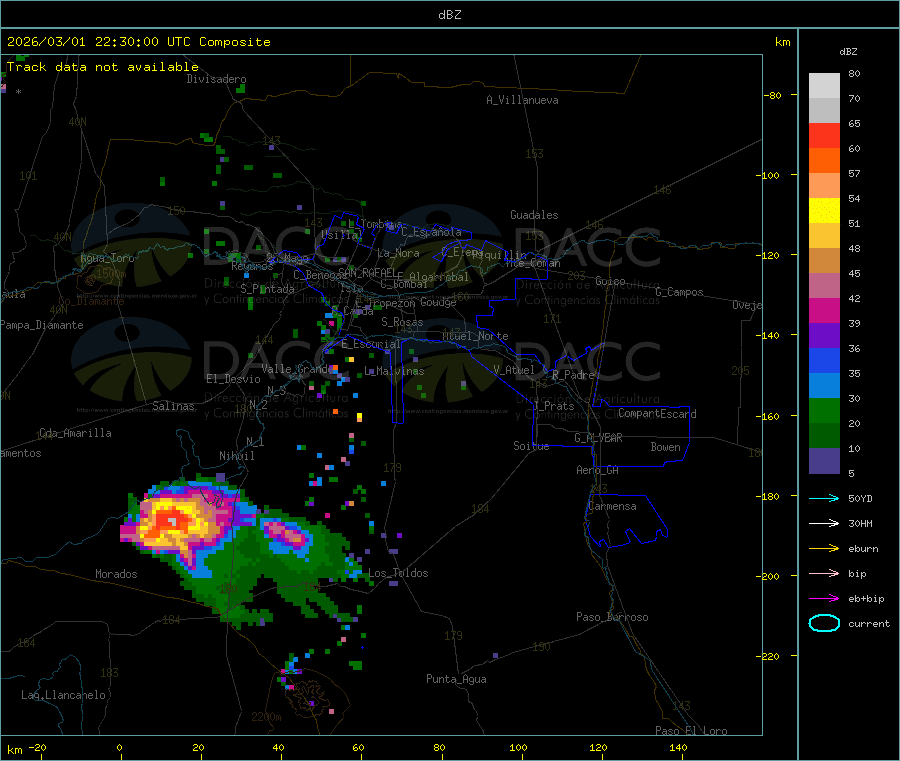The height and width of the screenshot is (761, 900).
Task: Click the Paso_El_Loro label at the bottom
Action: pos(691,731)
